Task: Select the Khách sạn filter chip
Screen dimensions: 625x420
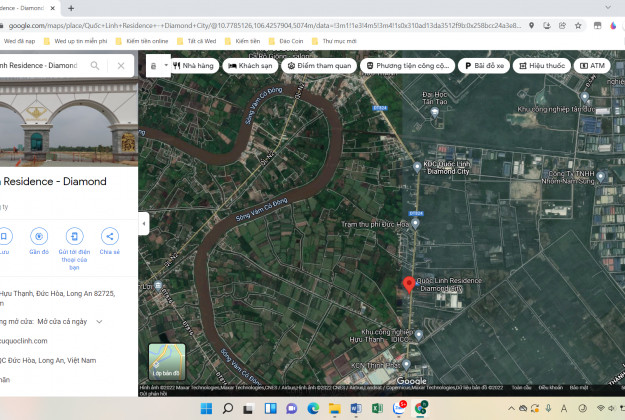Action: pyautogui.click(x=251, y=66)
